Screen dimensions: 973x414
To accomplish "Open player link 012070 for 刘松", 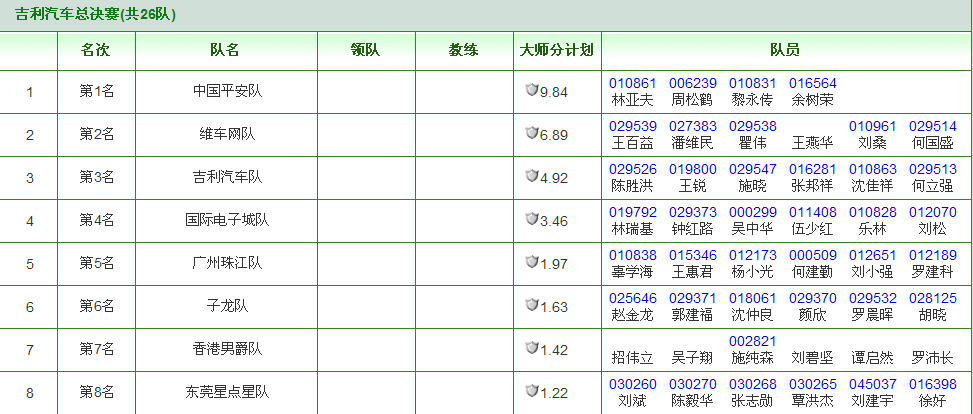I will pos(932,212).
